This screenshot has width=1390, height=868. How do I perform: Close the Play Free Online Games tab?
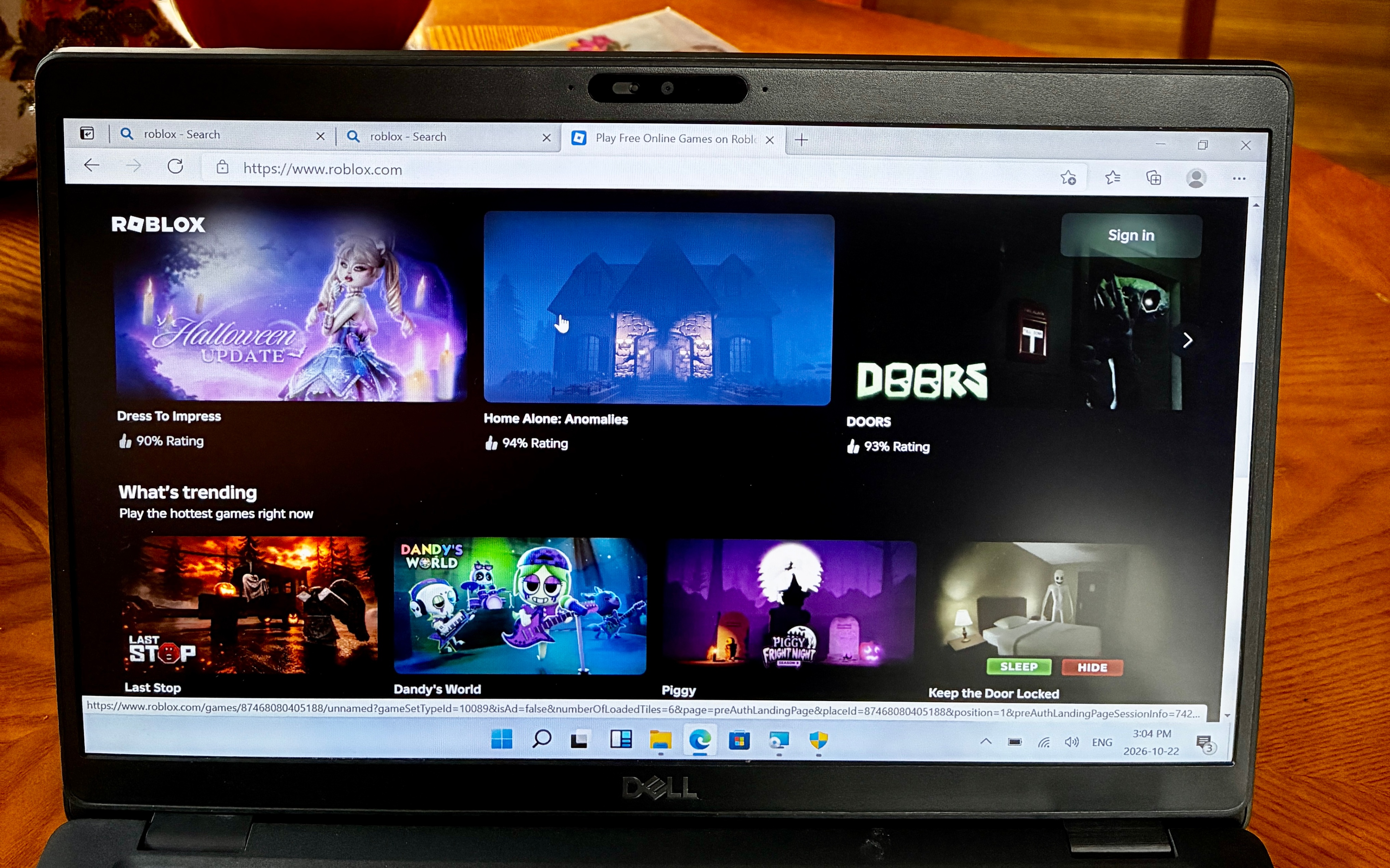pyautogui.click(x=770, y=140)
